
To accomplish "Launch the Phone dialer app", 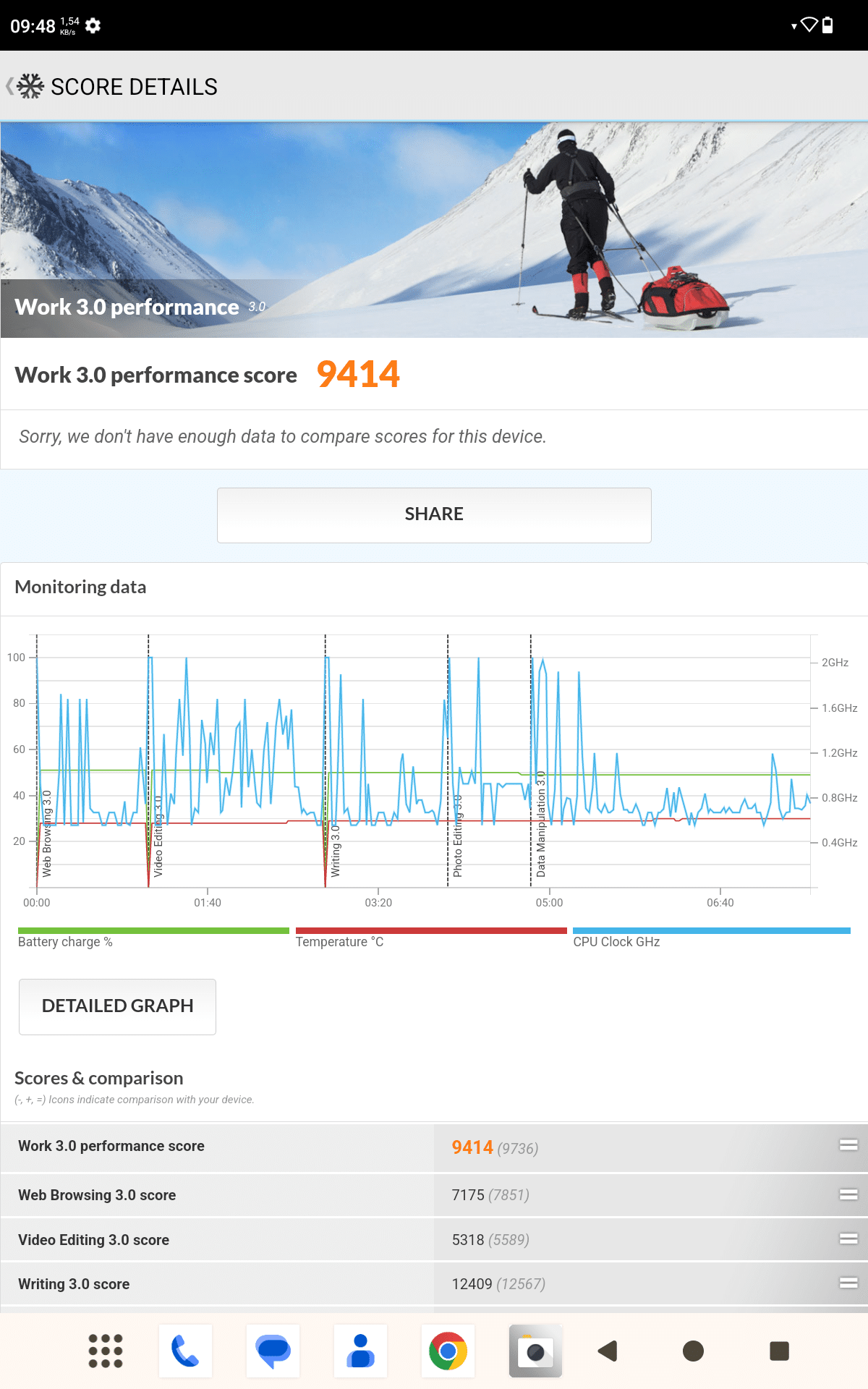I will coord(185,1351).
